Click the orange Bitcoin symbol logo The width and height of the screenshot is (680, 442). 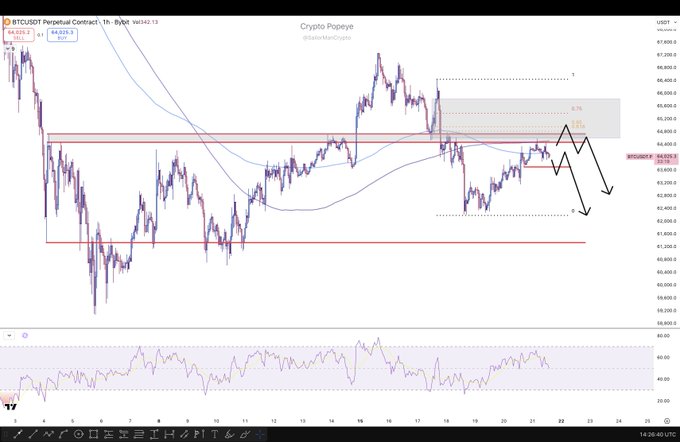(7, 22)
